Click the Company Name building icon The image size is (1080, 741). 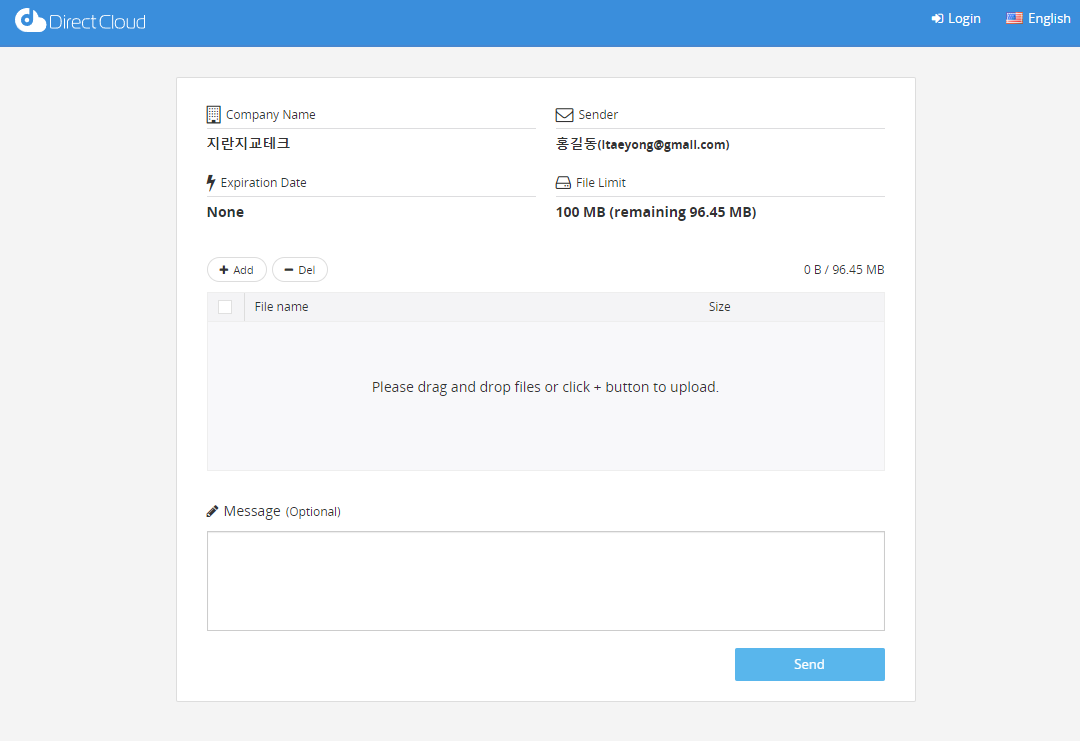click(x=213, y=114)
